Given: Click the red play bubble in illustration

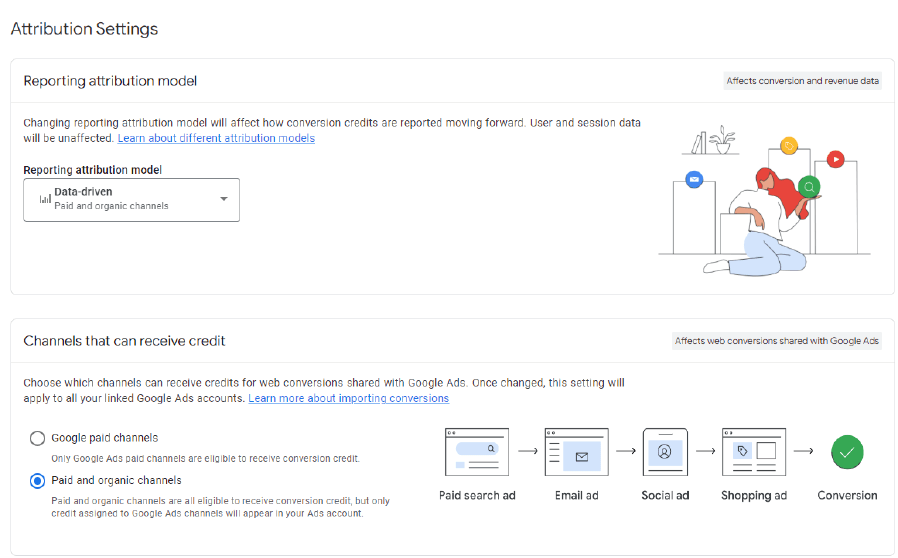Looking at the screenshot, I should point(836,159).
